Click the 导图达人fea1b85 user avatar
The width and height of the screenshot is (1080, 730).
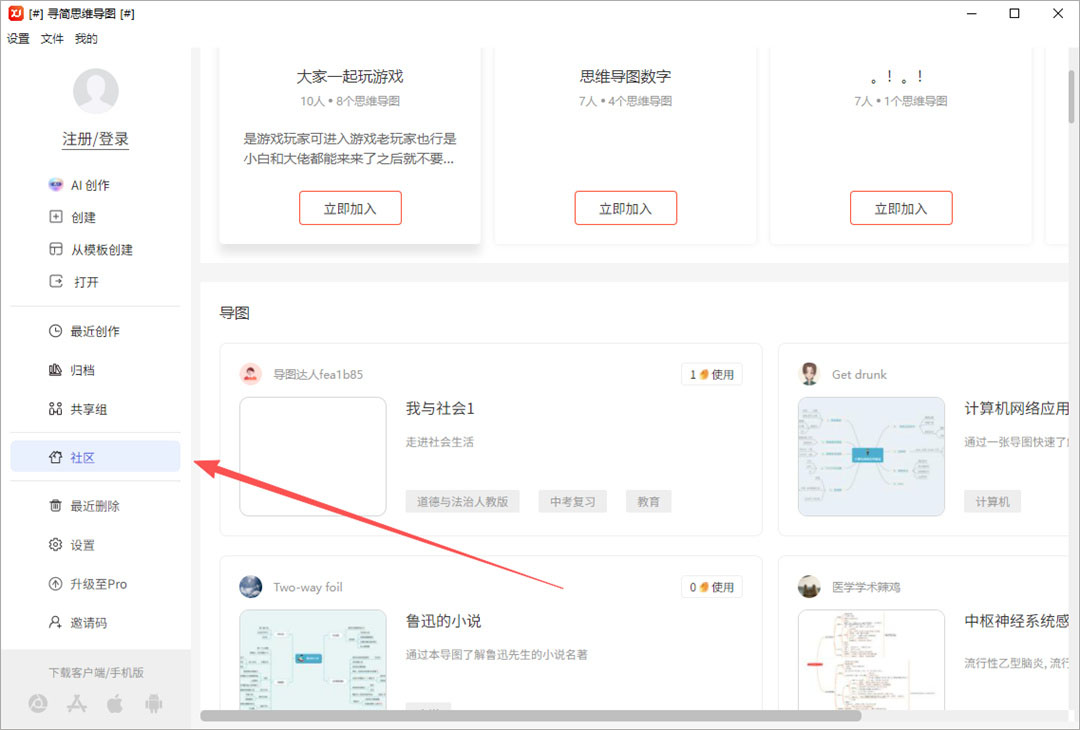[251, 374]
